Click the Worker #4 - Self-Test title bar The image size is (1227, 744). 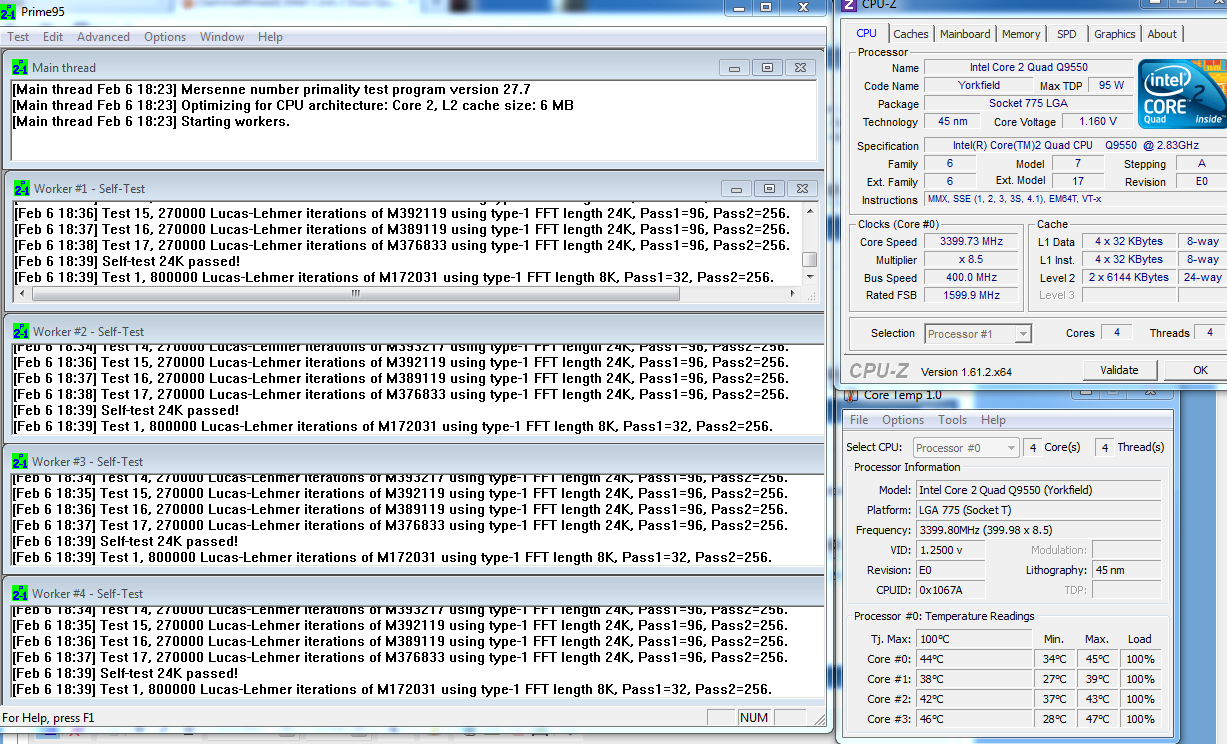(x=414, y=593)
